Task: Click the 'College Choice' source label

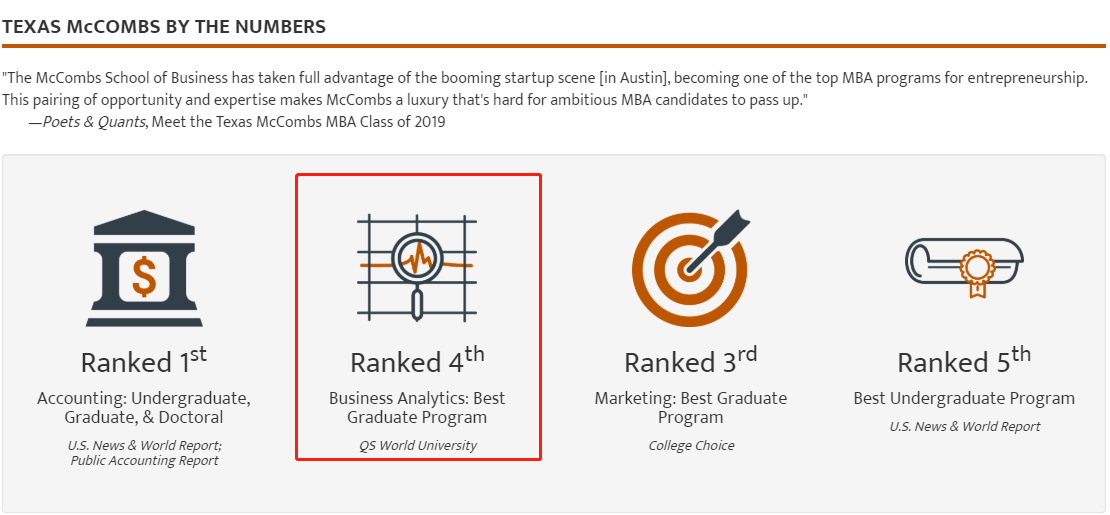Action: pyautogui.click(x=691, y=446)
